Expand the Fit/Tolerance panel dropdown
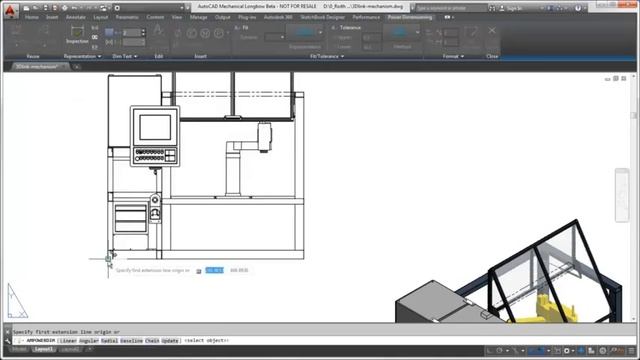The image size is (640, 360). (x=327, y=56)
